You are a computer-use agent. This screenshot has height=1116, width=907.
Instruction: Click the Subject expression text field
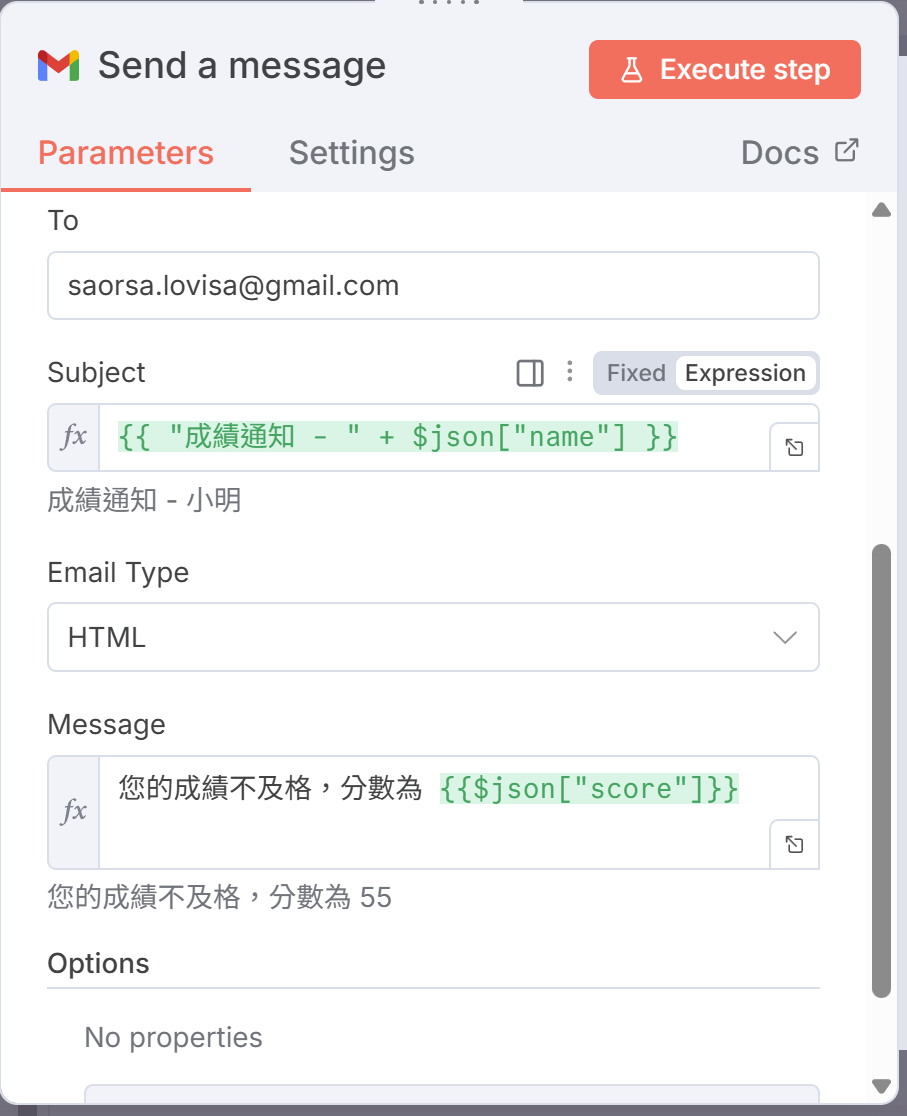(430, 437)
